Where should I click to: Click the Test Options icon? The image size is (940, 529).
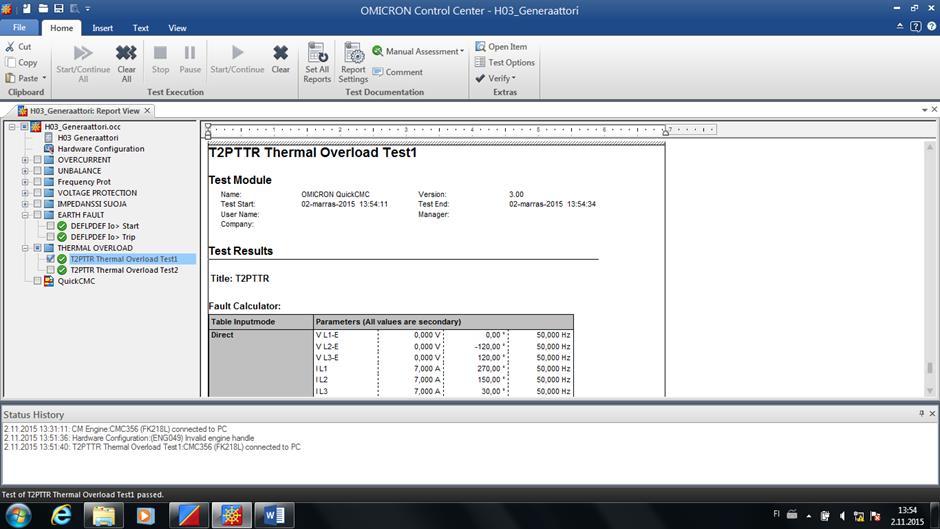[x=480, y=62]
